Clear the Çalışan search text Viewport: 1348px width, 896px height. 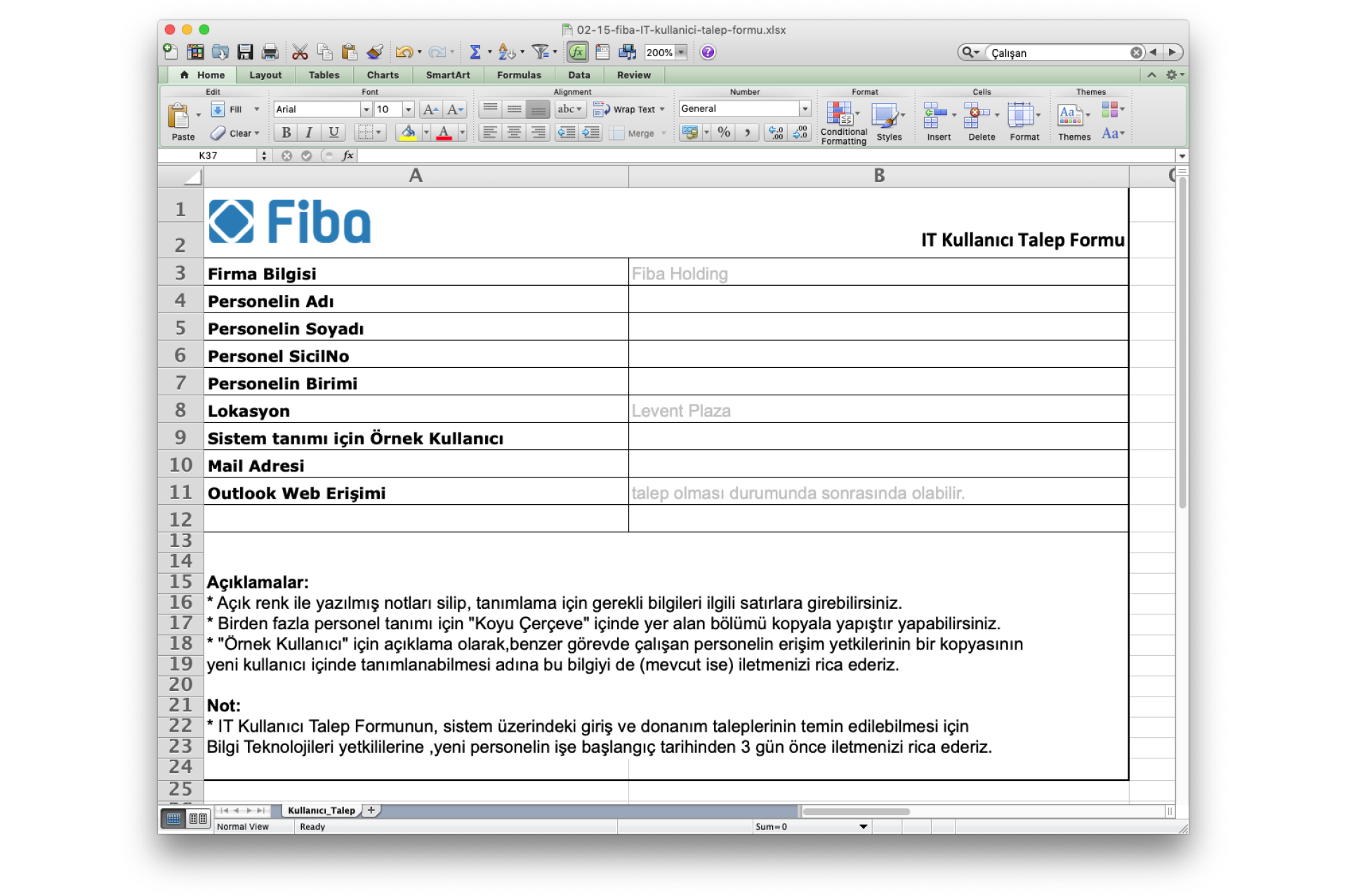click(1136, 52)
